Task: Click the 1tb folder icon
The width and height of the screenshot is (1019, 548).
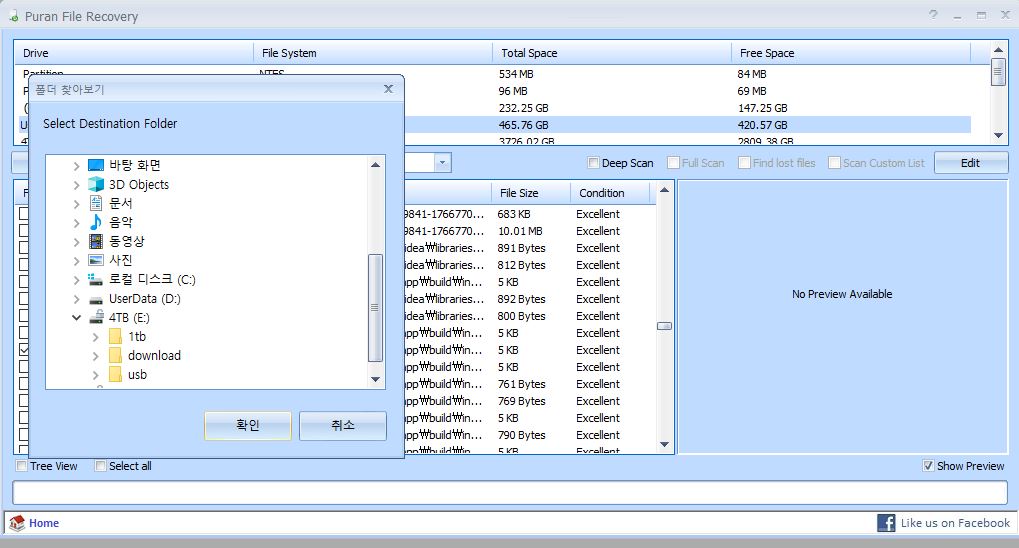Action: (115, 336)
